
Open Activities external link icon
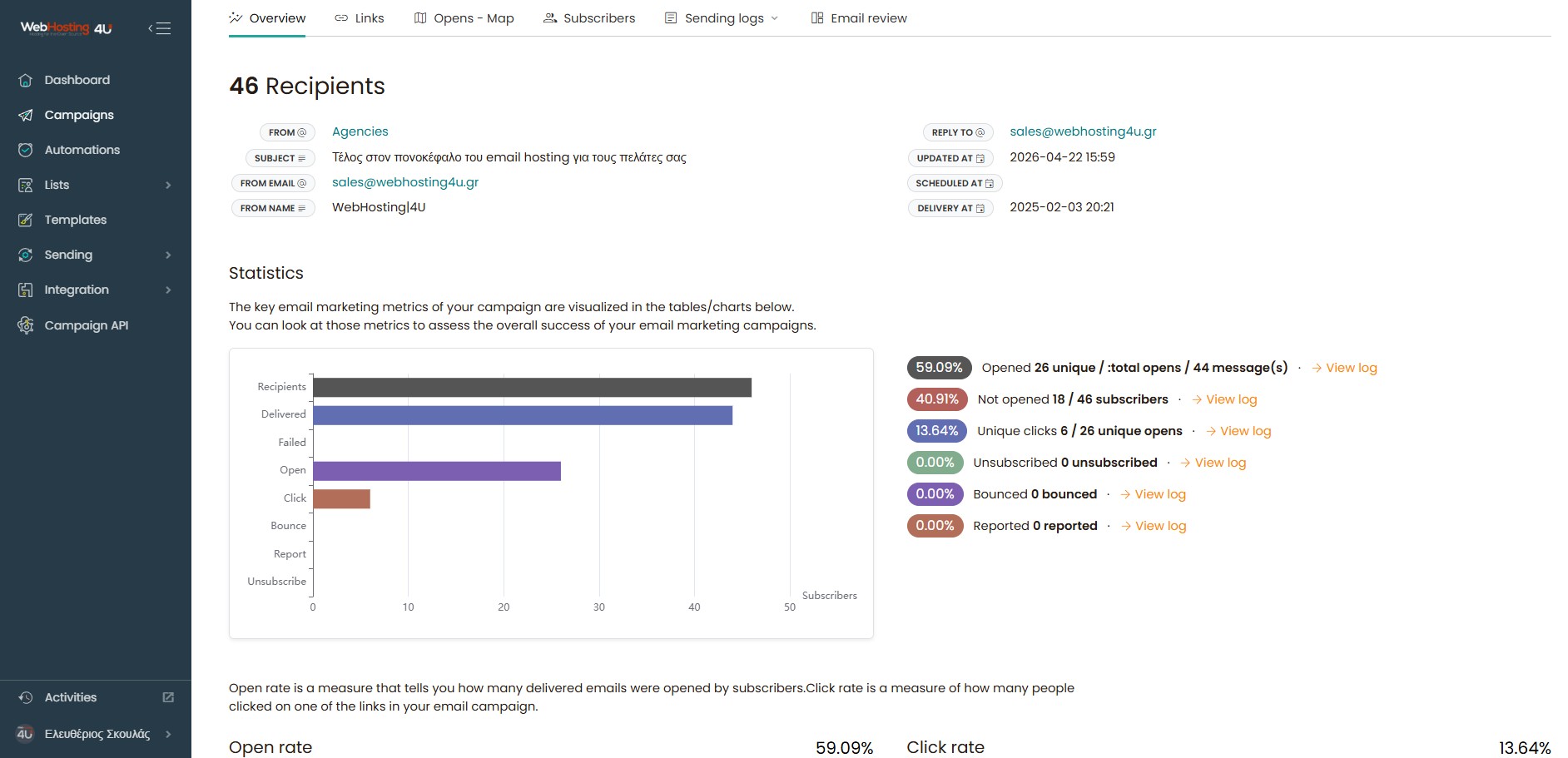pyautogui.click(x=168, y=697)
